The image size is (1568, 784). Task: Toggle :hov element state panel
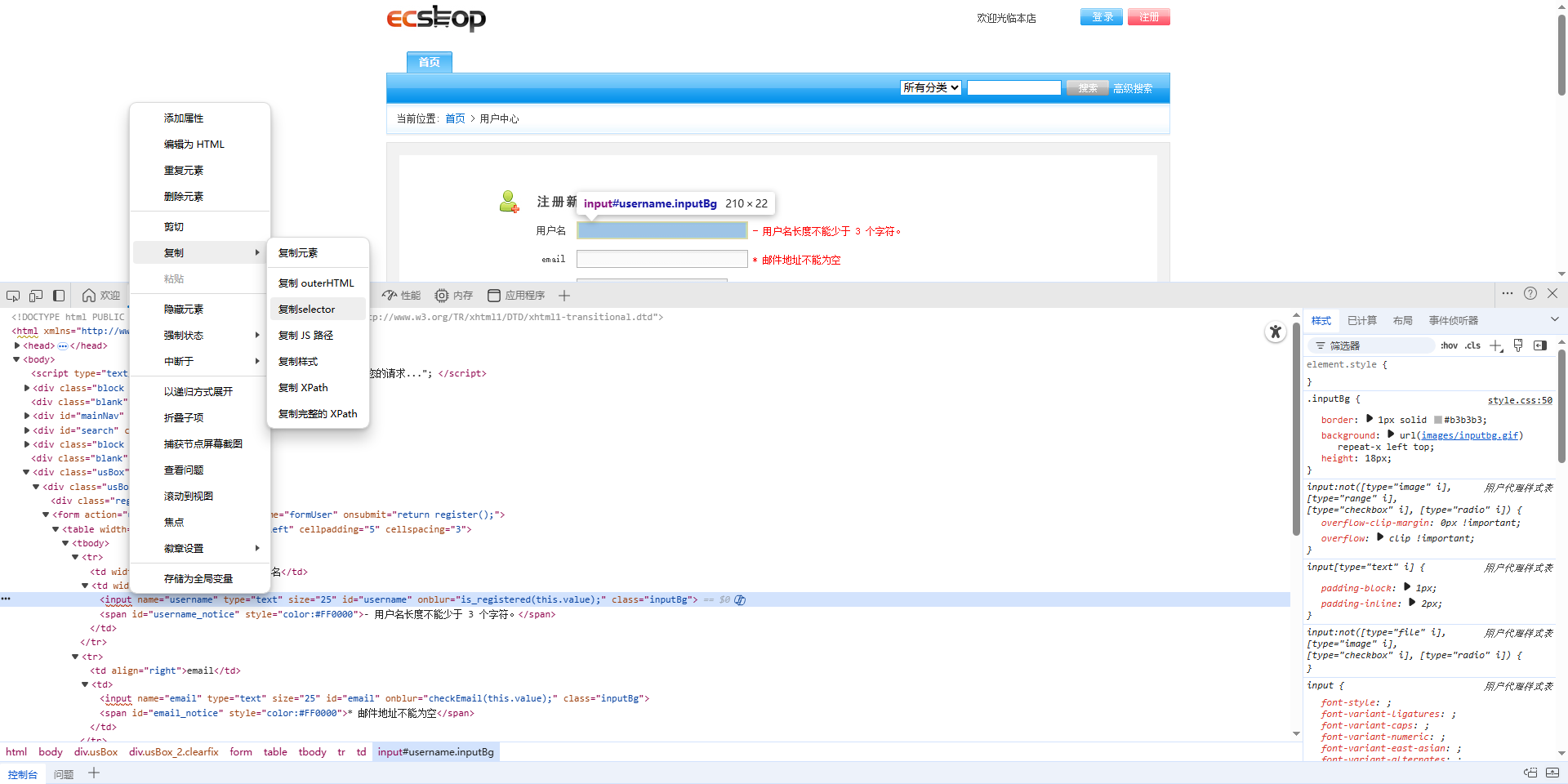pos(1449,345)
